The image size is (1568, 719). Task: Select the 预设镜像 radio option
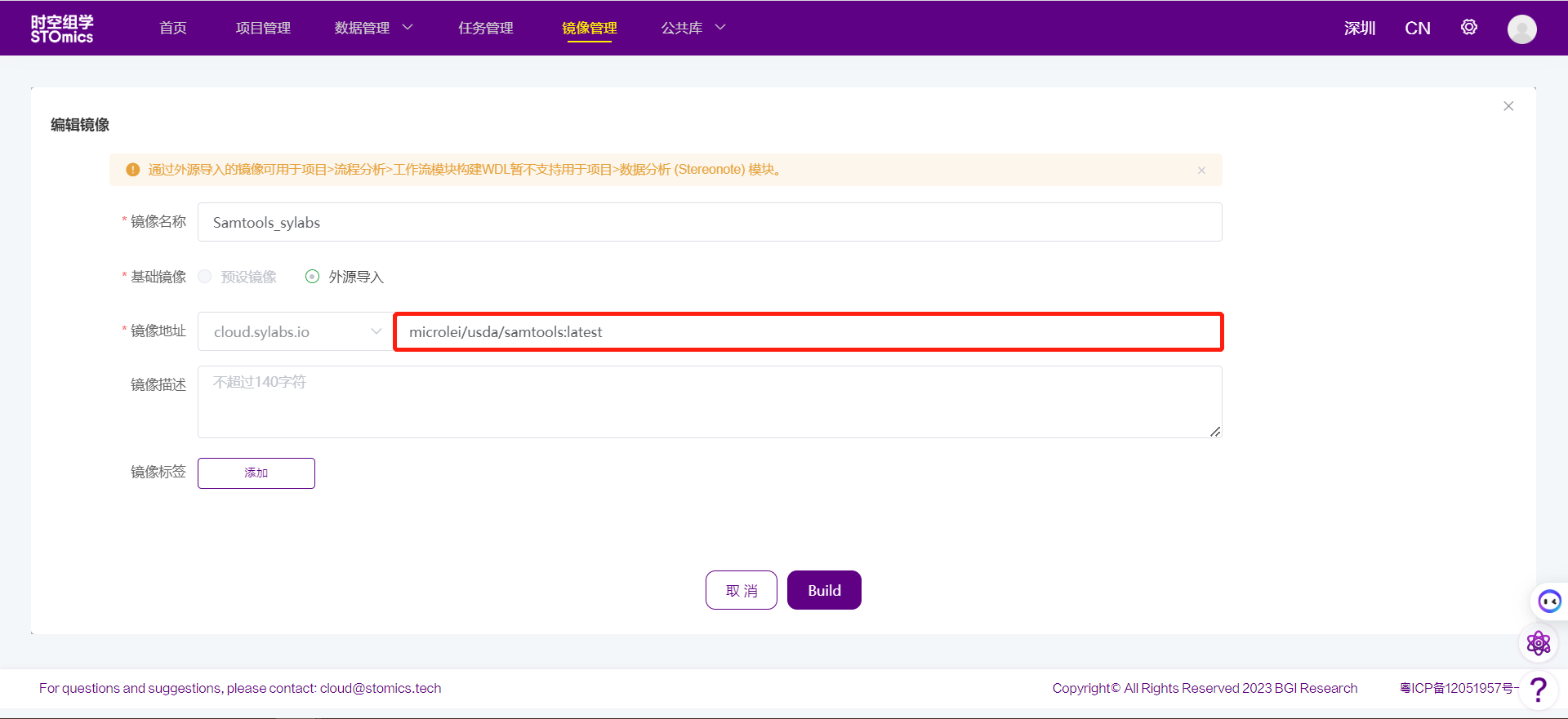point(206,277)
